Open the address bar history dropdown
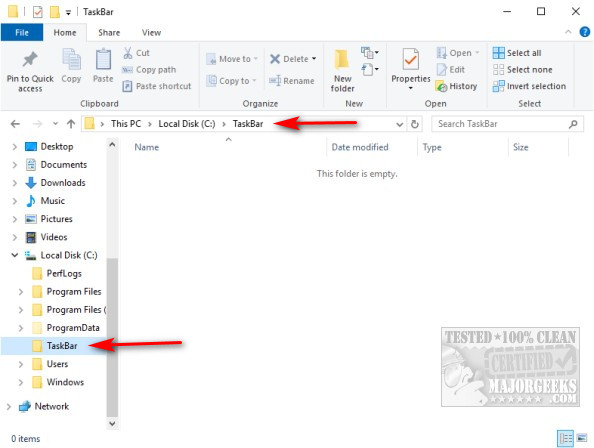Image resolution: width=594 pixels, height=448 pixels. point(399,124)
